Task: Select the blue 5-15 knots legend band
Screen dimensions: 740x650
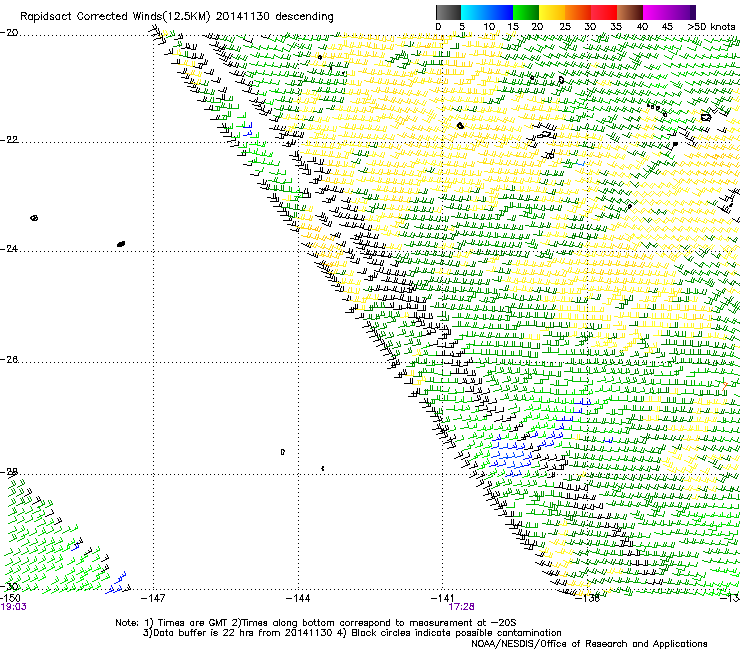Action: point(487,12)
